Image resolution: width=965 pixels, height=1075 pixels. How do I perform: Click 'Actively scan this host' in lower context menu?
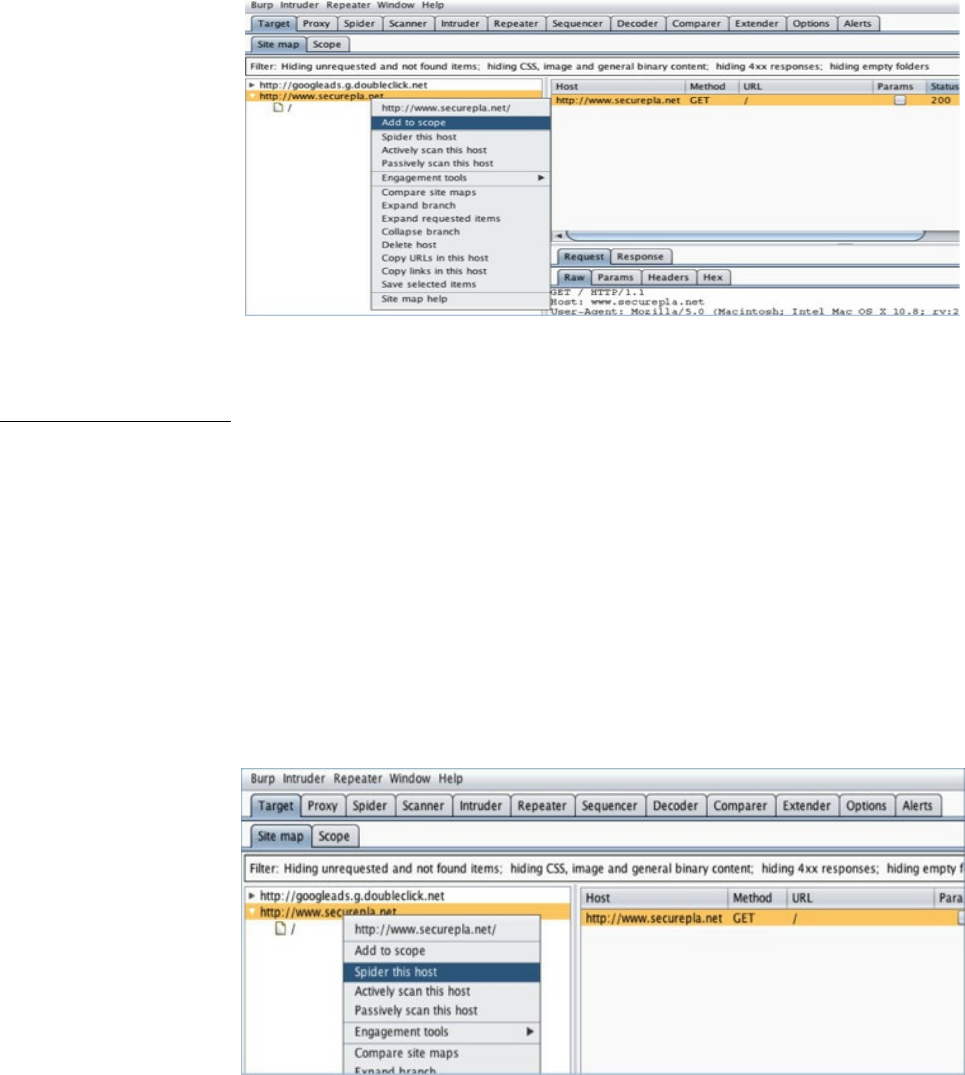(x=412, y=991)
